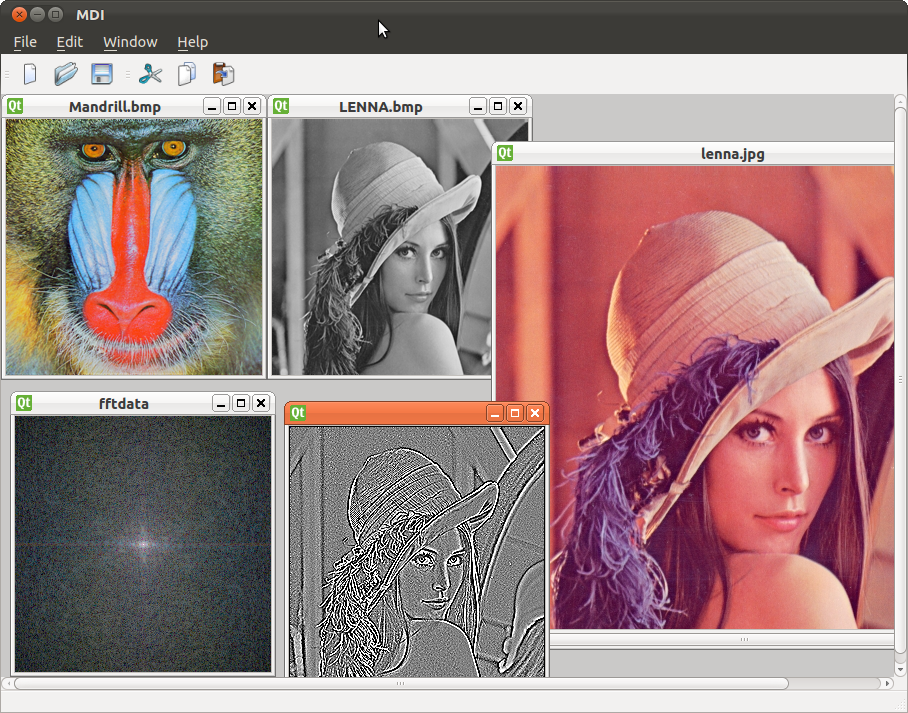Maximize the LENNA.bmp subwindow

coord(498,107)
